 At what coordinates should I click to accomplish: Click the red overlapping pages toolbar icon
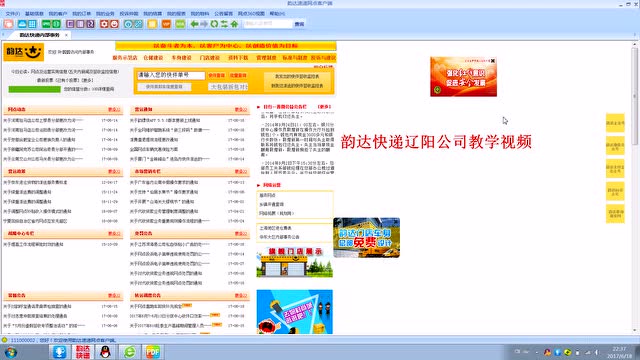[x=9, y=24]
